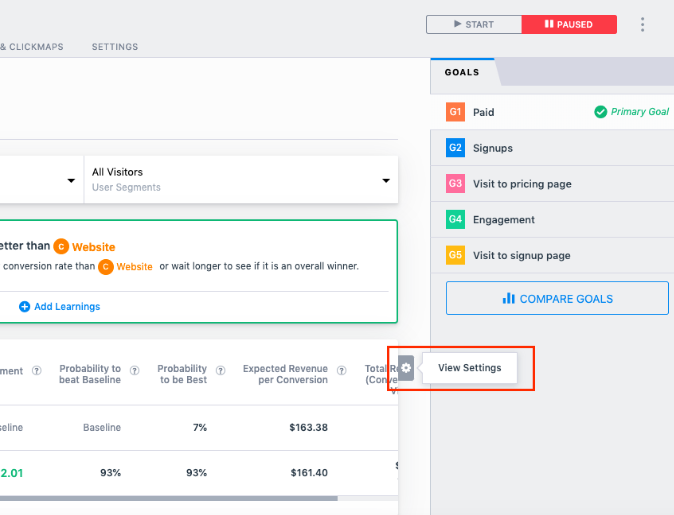Screen dimensions: 674x515
Task: Open the CLICKMAPS tab
Action: [32, 47]
